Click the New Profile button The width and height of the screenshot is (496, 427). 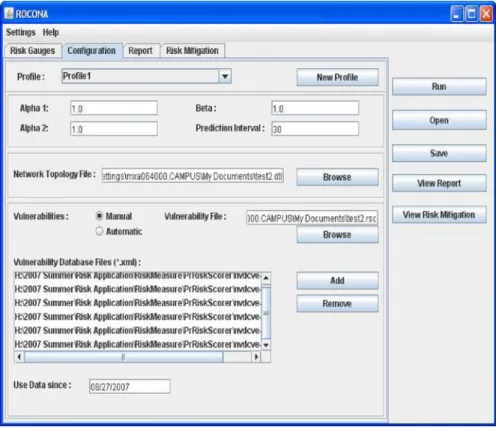(337, 77)
